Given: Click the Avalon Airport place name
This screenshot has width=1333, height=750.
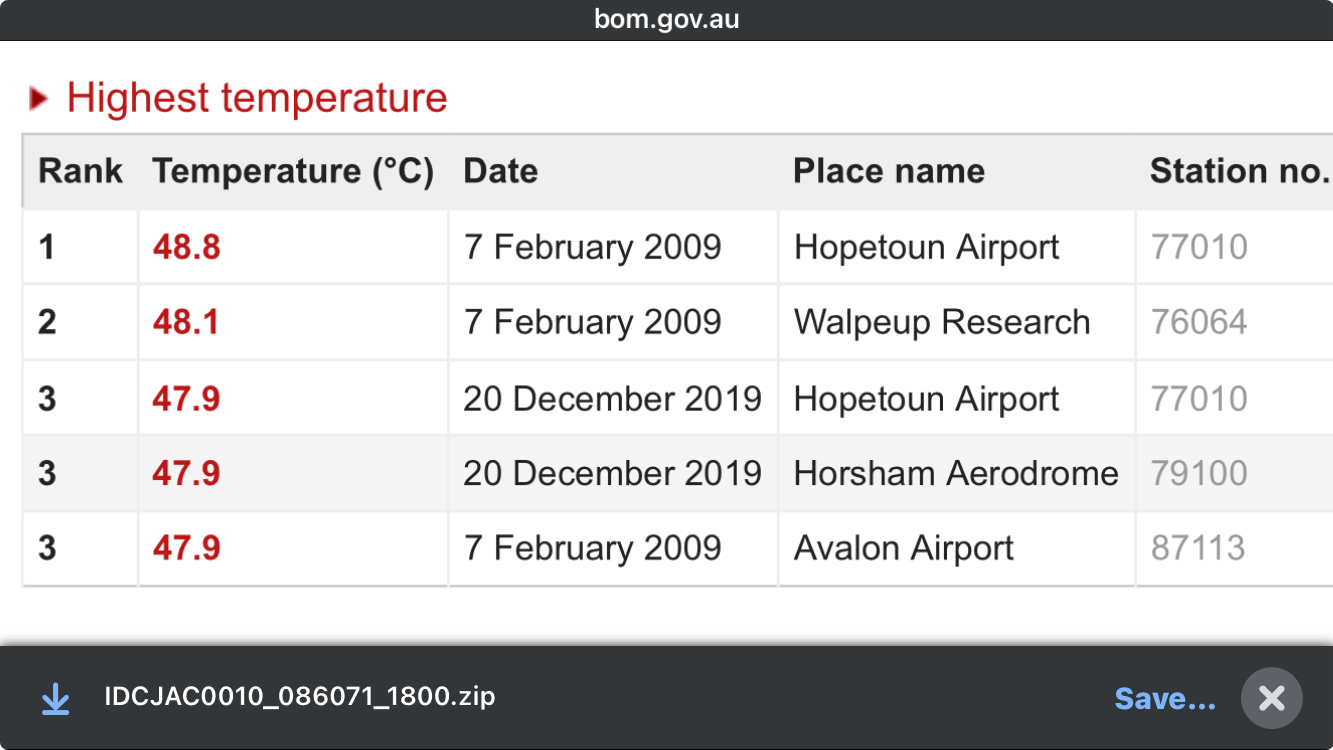Looking at the screenshot, I should click(904, 548).
